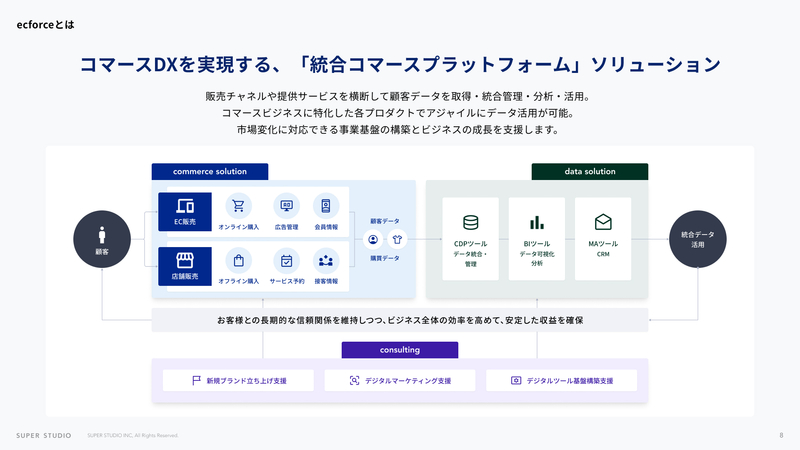The width and height of the screenshot is (800, 450).
Task: Click the copyright notice in footer
Action: [133, 436]
